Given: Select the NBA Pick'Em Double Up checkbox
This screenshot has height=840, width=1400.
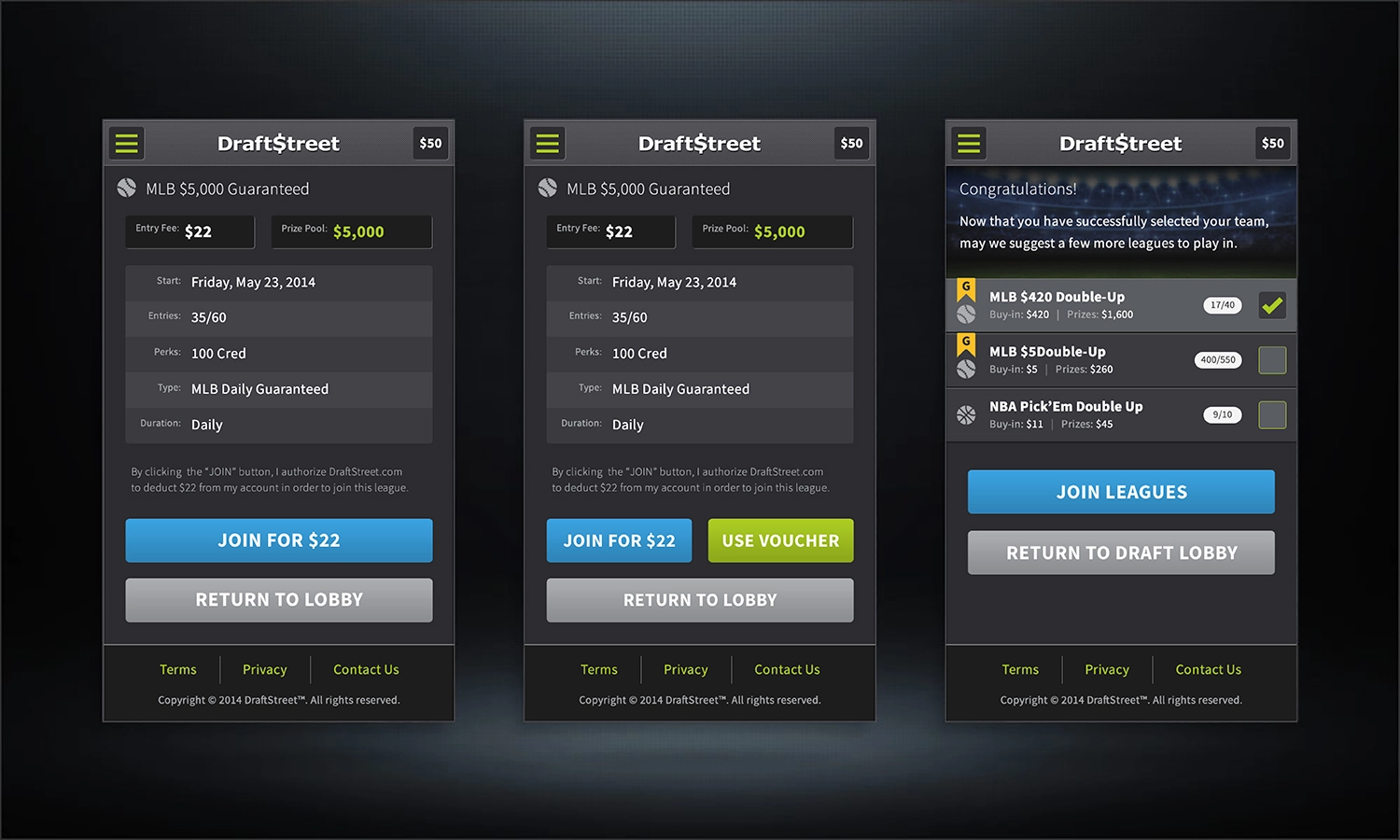Looking at the screenshot, I should 1271,415.
